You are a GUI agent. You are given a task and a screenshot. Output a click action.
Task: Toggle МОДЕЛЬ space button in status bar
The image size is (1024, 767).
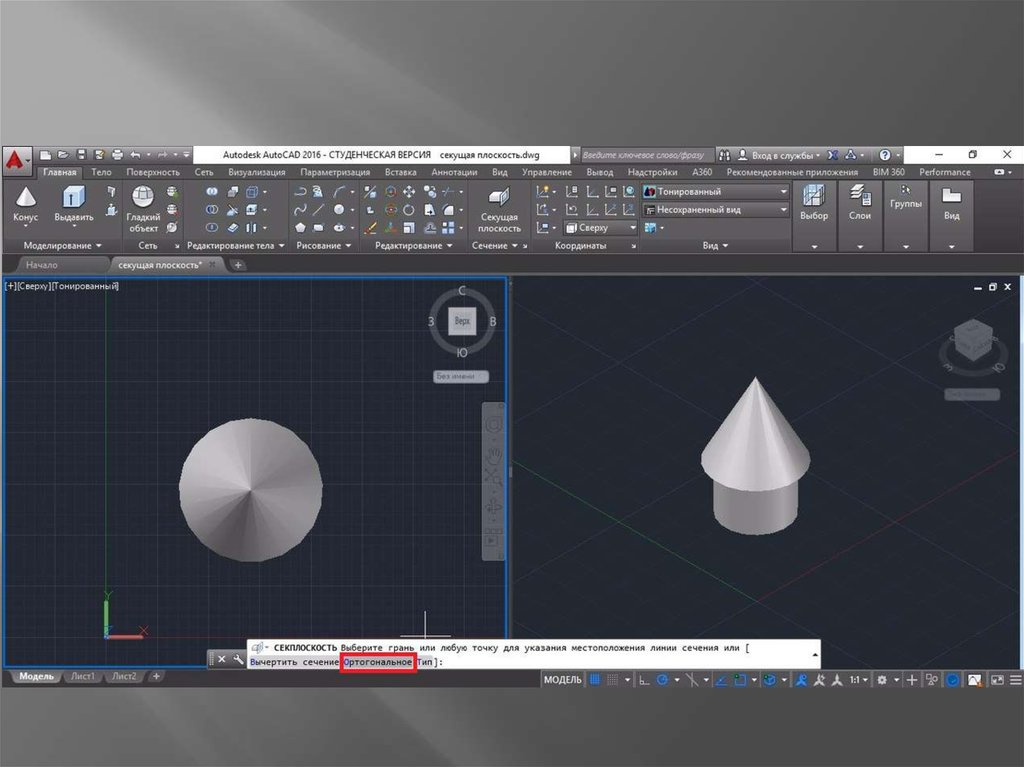[562, 680]
